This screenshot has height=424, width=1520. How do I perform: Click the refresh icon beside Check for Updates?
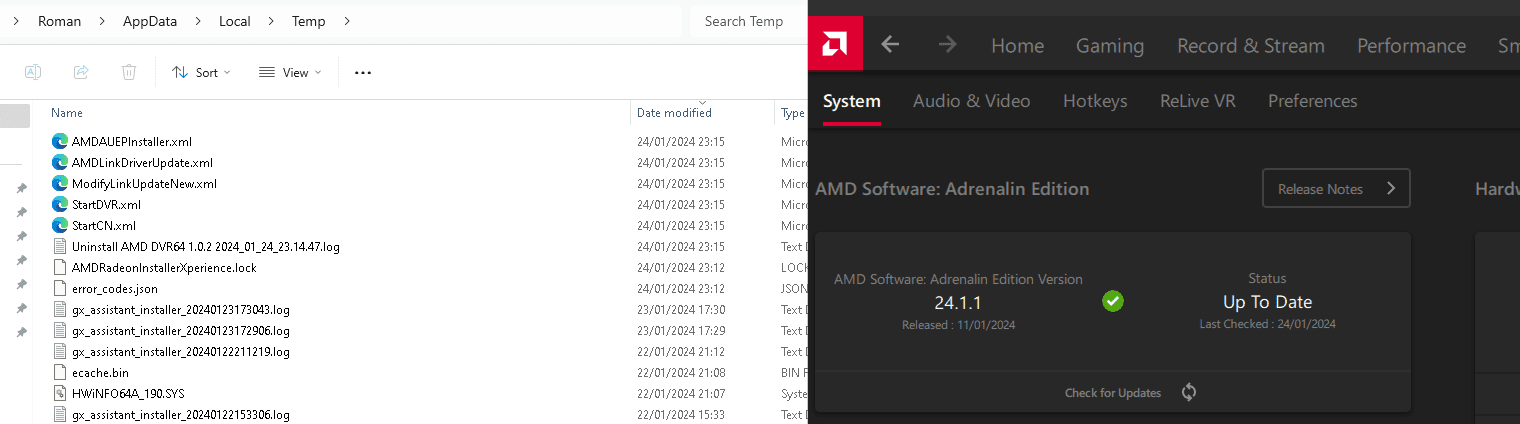point(1189,393)
